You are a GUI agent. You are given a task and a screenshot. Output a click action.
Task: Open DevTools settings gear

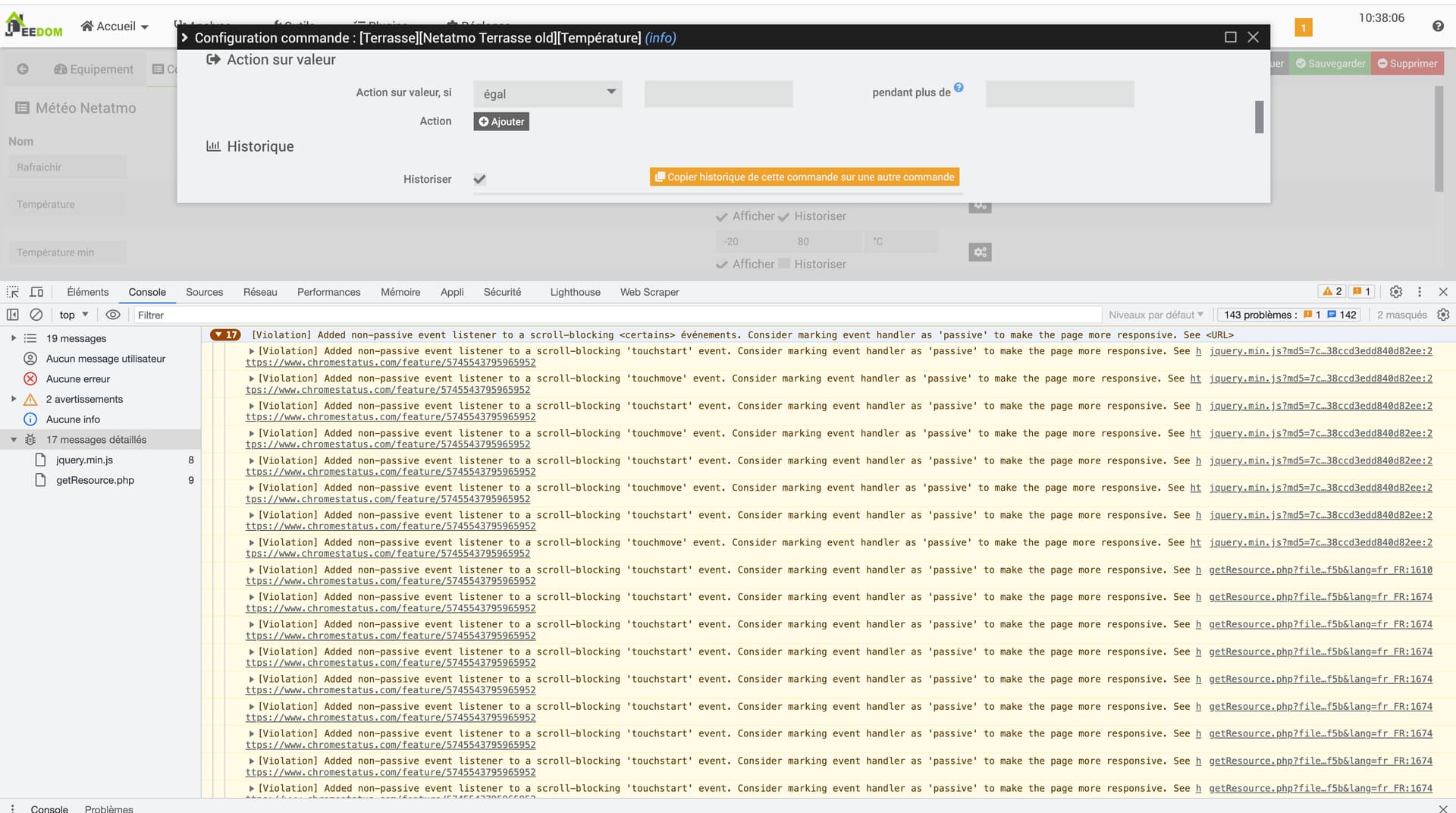[x=1396, y=292]
